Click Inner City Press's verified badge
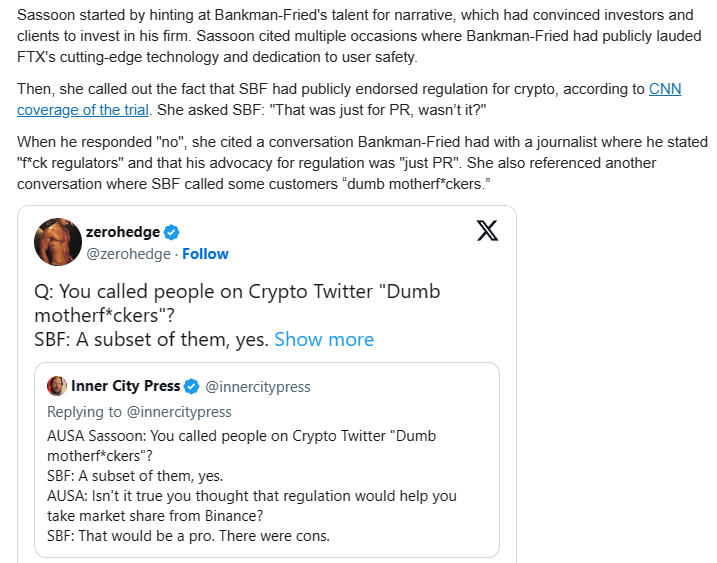717x563 pixels. [192, 386]
